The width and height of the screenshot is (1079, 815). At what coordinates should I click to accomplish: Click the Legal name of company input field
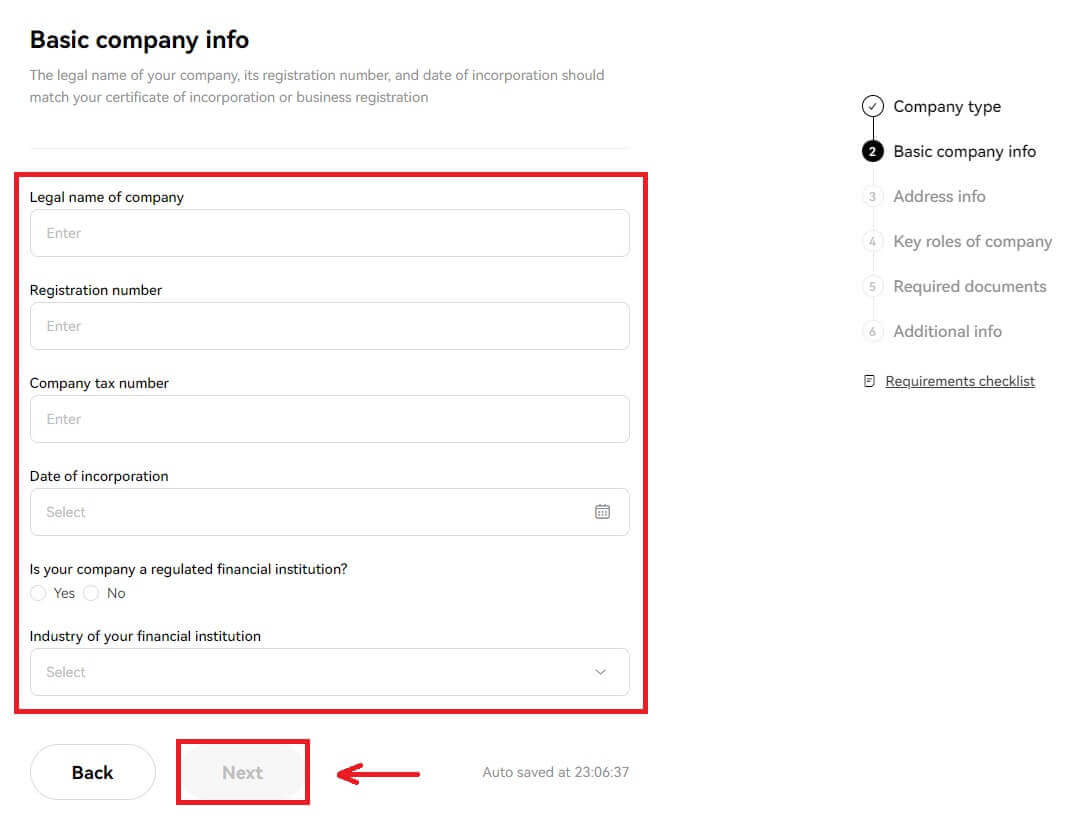330,232
